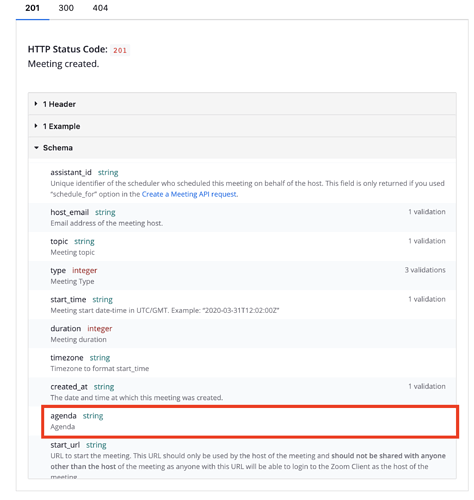474x500 pixels.
Task: Show the 1 validation for topic
Action: coord(427,241)
